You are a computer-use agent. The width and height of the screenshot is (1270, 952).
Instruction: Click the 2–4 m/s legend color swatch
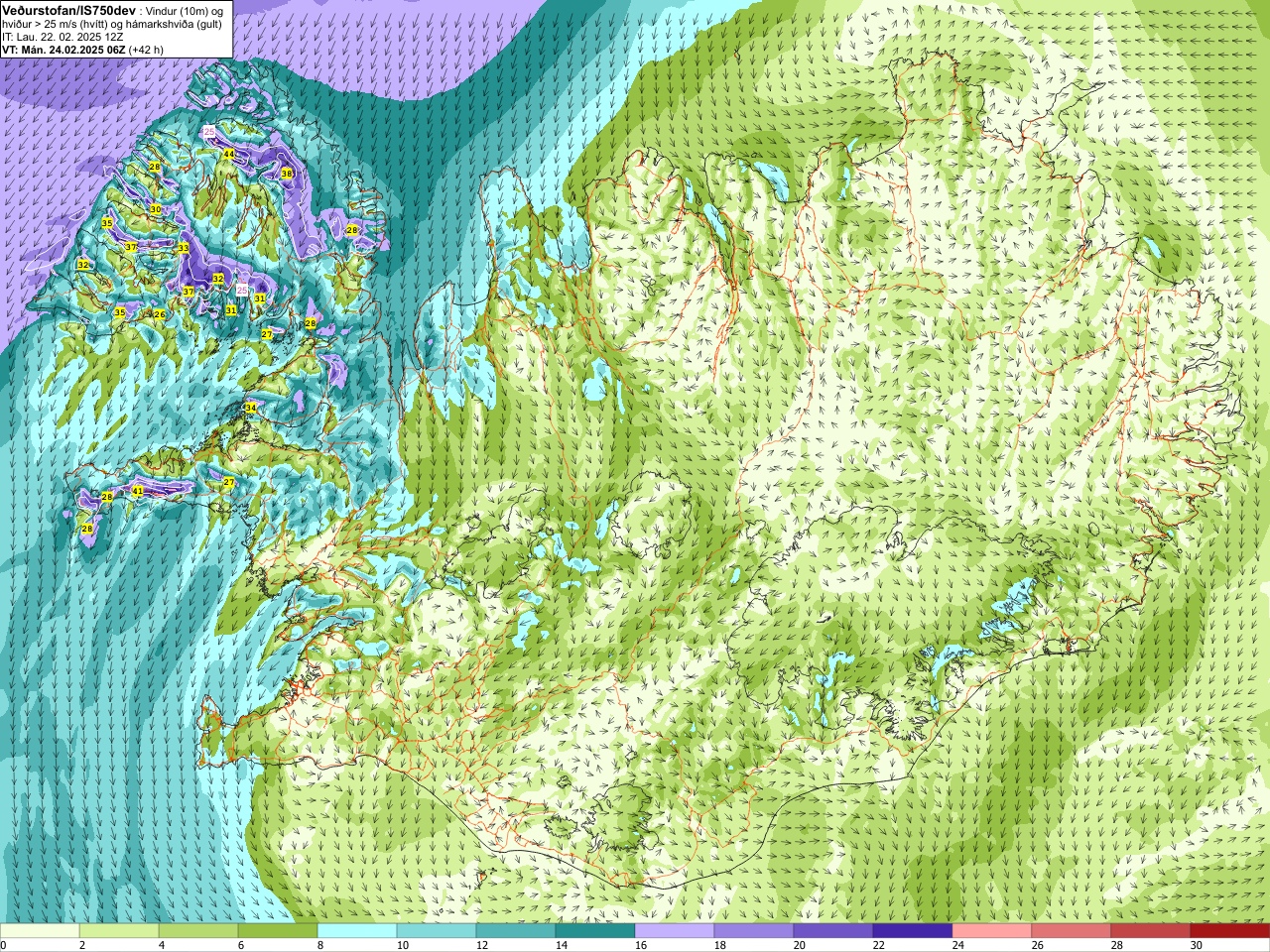(x=119, y=931)
